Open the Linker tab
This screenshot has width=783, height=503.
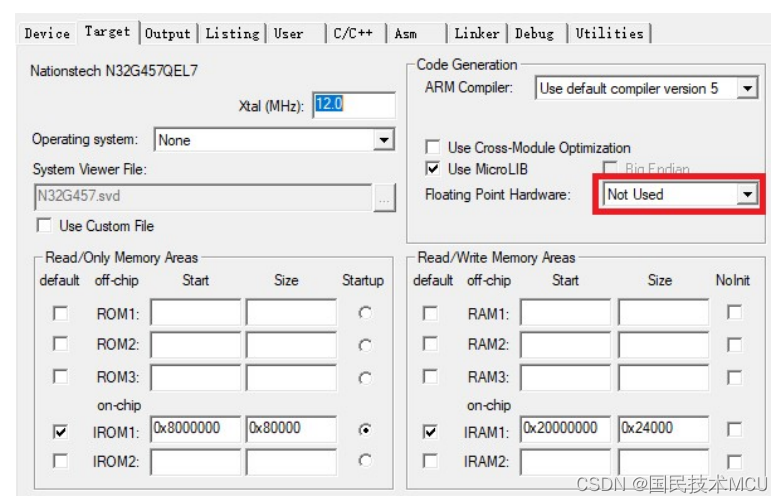click(x=477, y=33)
